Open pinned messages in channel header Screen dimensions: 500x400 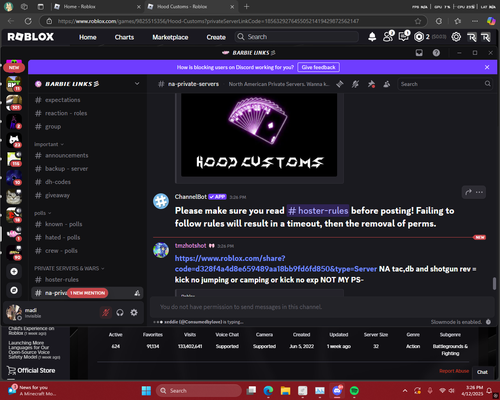[371, 84]
